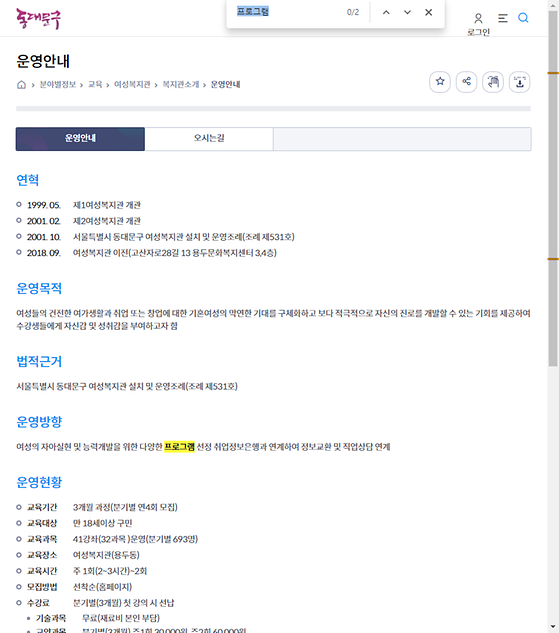559x633 pixels.
Task: Close the find-in-page bar
Action: pyautogui.click(x=429, y=13)
